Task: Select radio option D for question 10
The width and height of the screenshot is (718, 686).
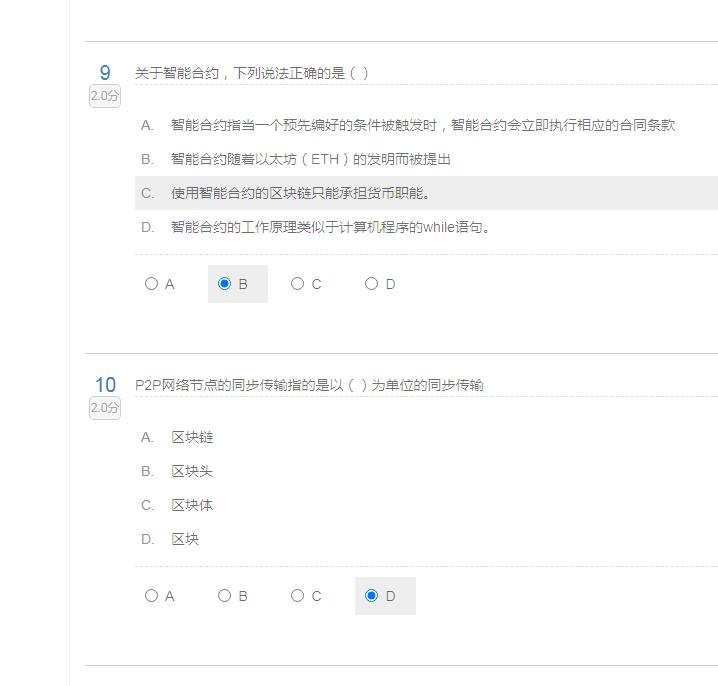Action: 371,596
